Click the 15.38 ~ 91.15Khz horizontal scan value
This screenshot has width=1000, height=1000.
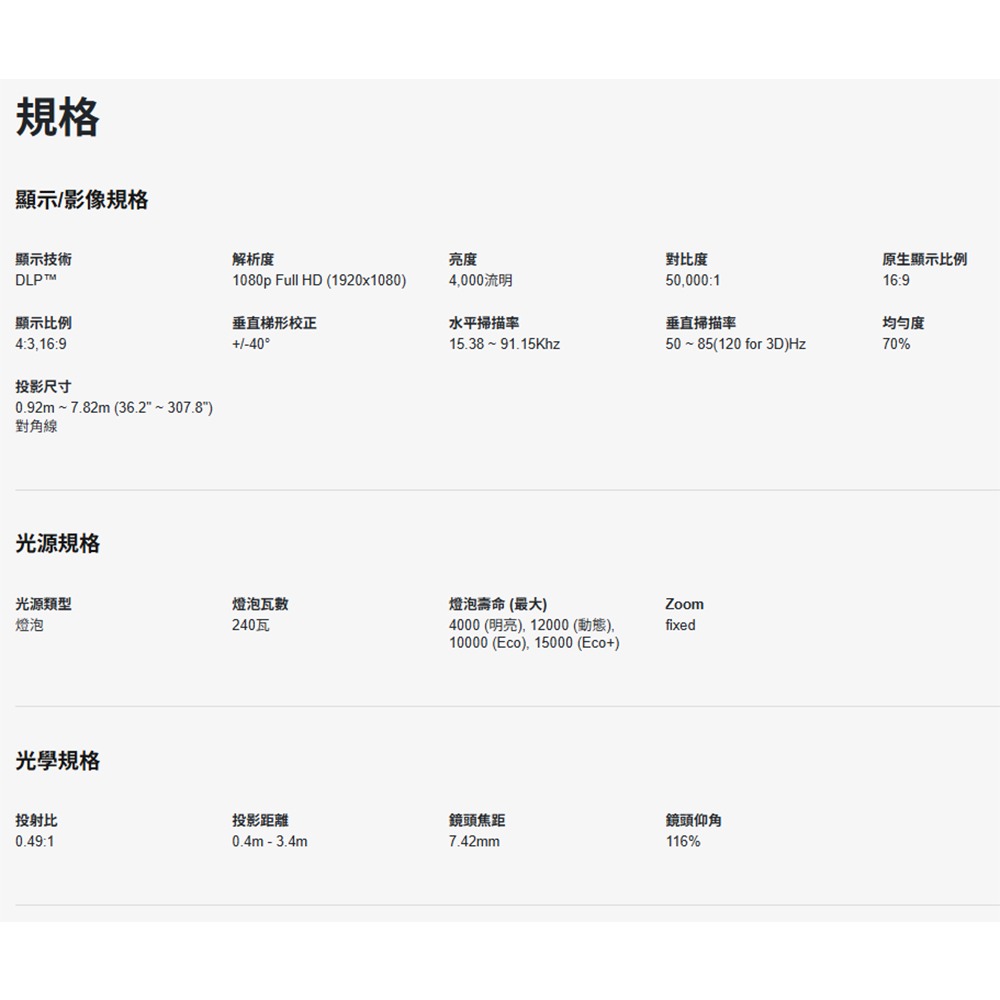[505, 344]
